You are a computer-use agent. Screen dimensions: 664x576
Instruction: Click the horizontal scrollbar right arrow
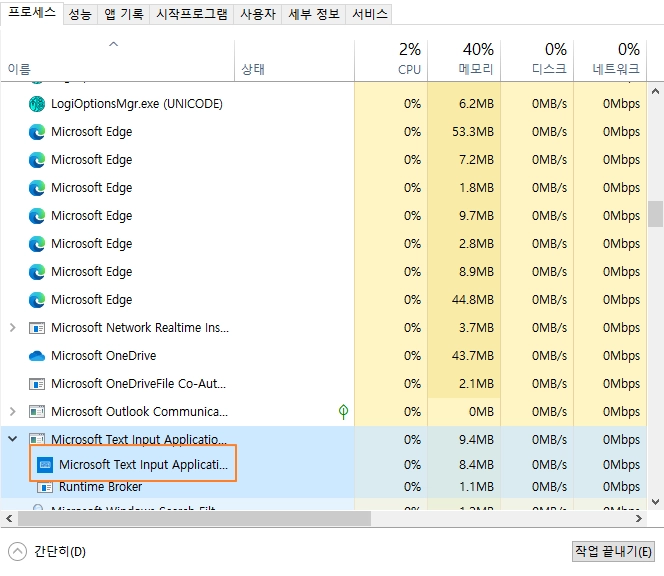tap(639, 518)
